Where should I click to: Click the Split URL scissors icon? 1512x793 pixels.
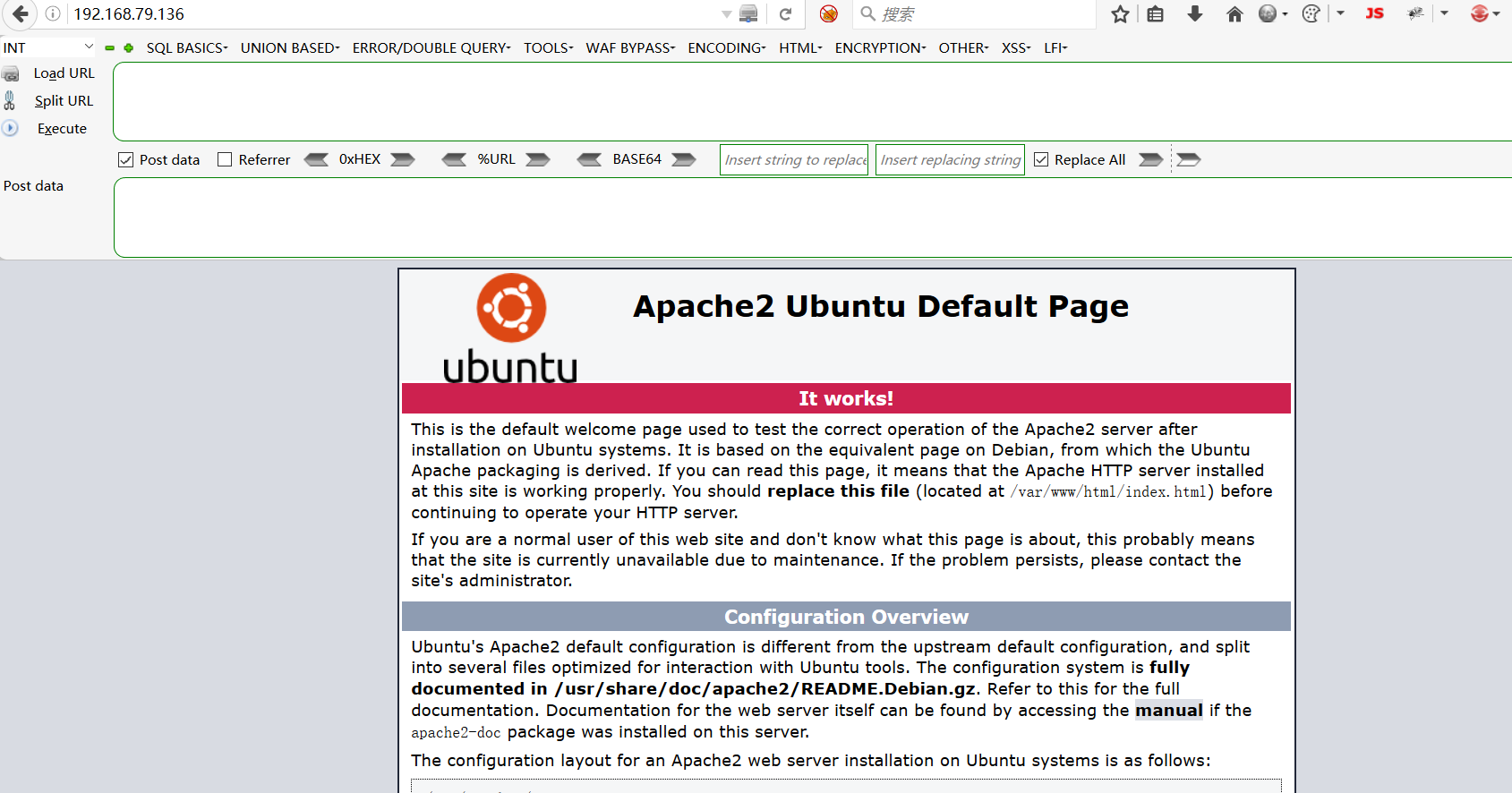click(10, 100)
